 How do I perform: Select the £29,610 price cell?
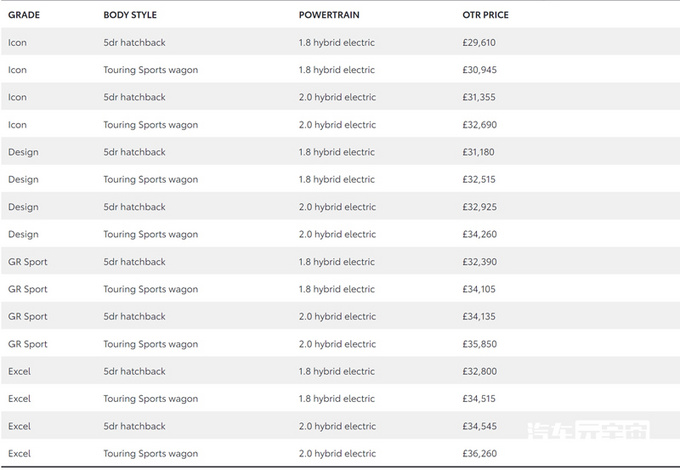[473, 43]
